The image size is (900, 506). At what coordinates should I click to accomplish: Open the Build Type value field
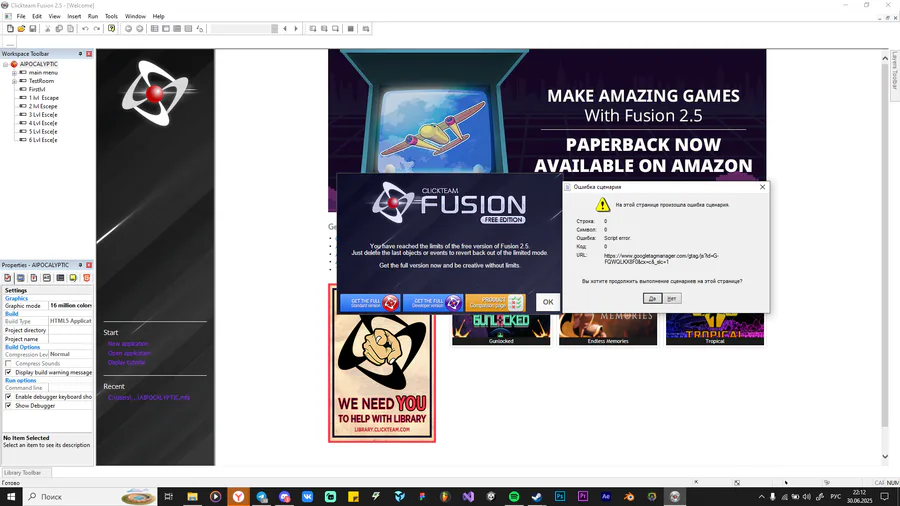pos(70,321)
